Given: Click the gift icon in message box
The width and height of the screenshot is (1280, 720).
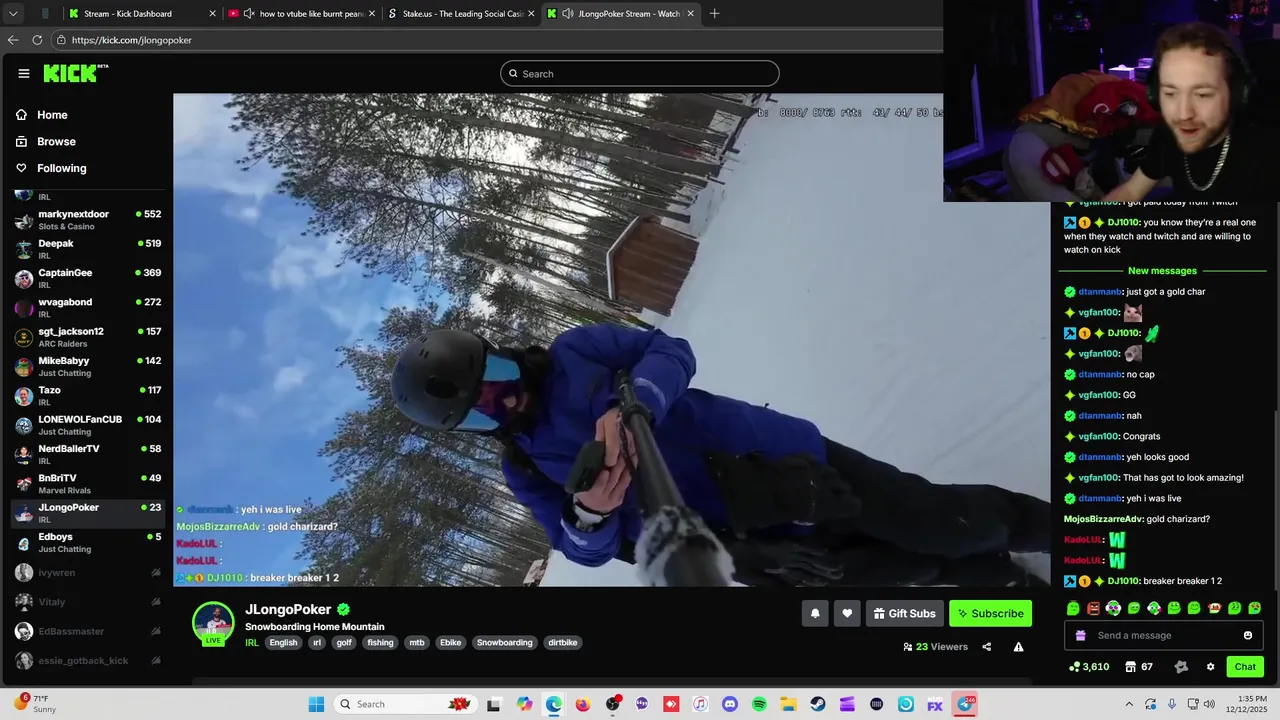Looking at the screenshot, I should [x=1080, y=636].
